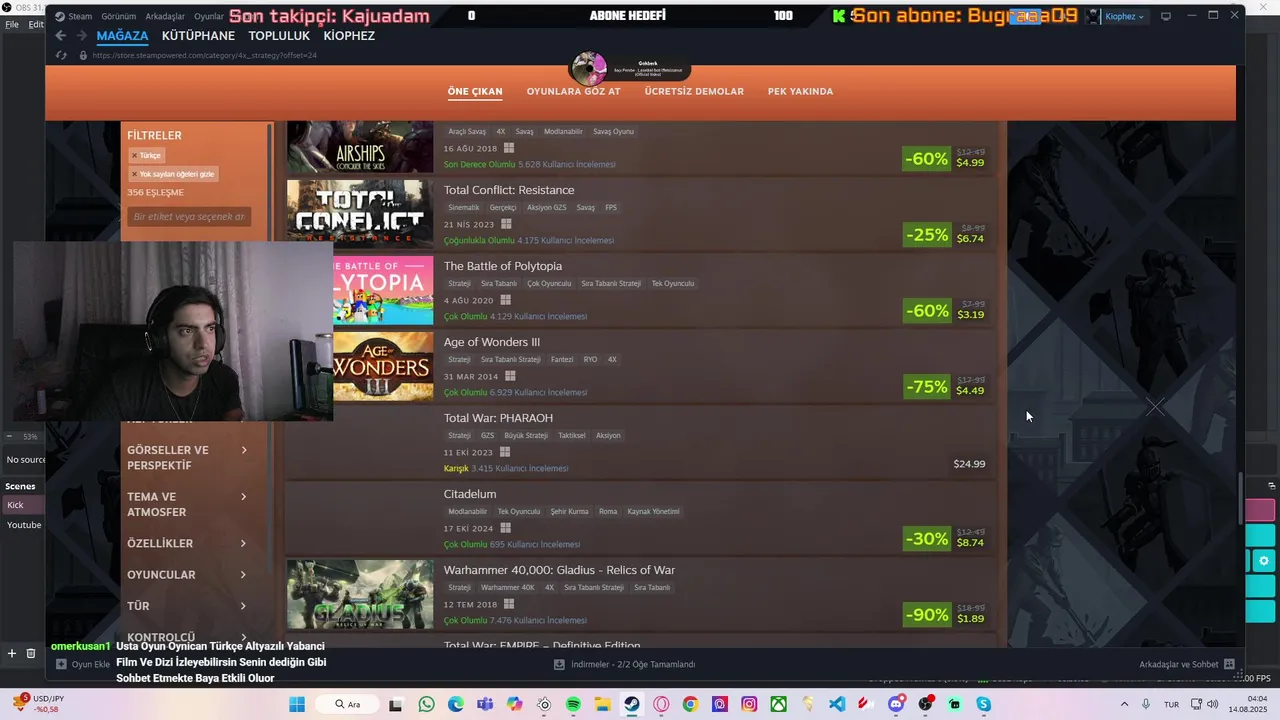Expand the TÜR filter section
Image resolution: width=1280 pixels, height=720 pixels.
187,606
